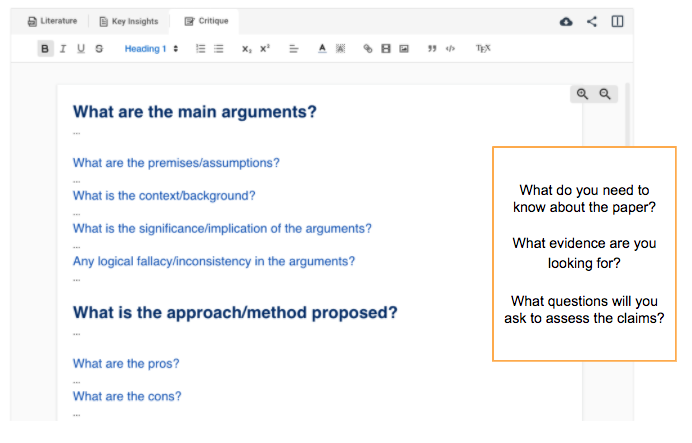Viewport: 692px width, 443px height.
Task: Insert a bulleted list
Action: 219,49
